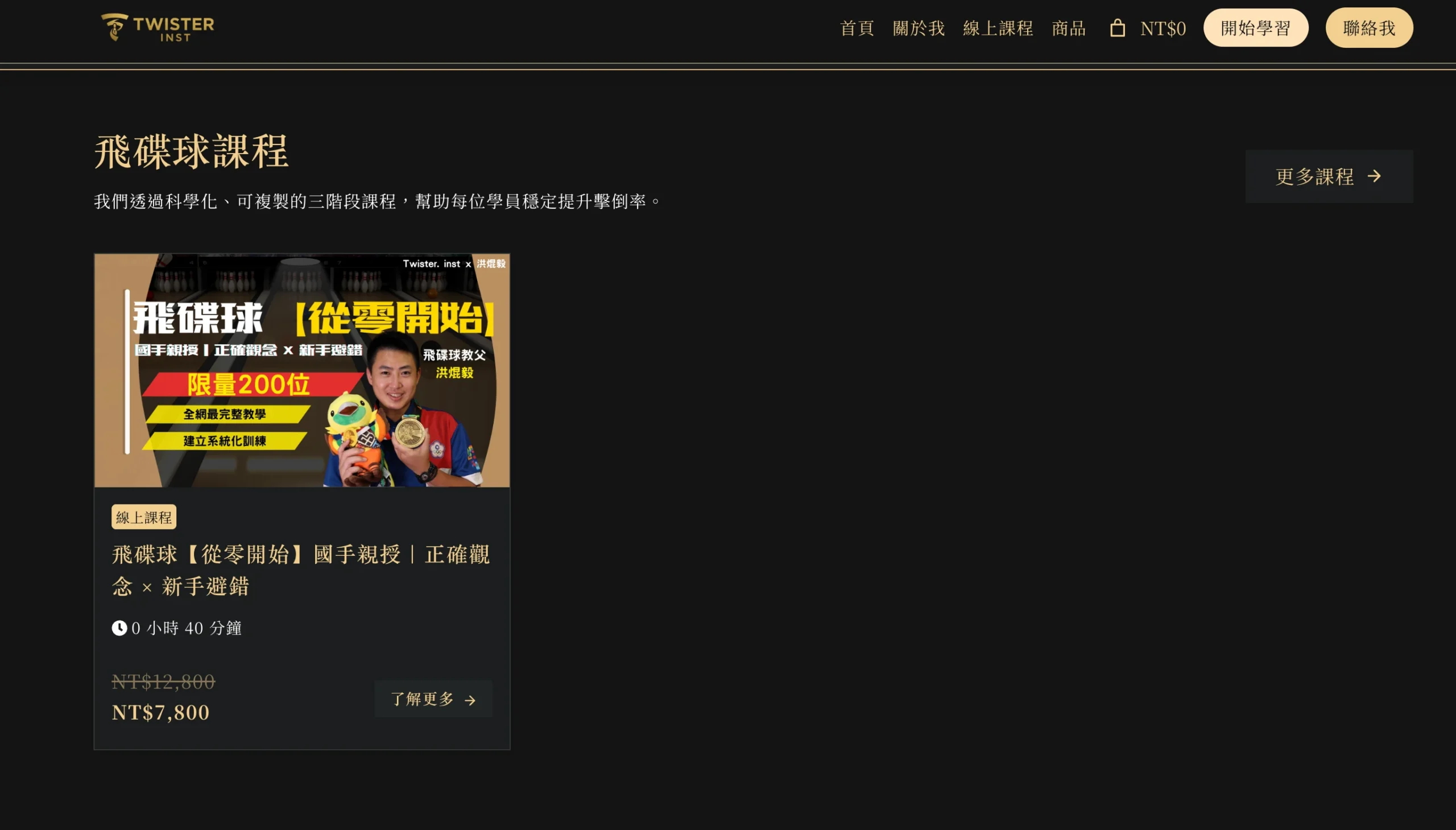
Task: Click 了解更多 on the course card
Action: (433, 699)
